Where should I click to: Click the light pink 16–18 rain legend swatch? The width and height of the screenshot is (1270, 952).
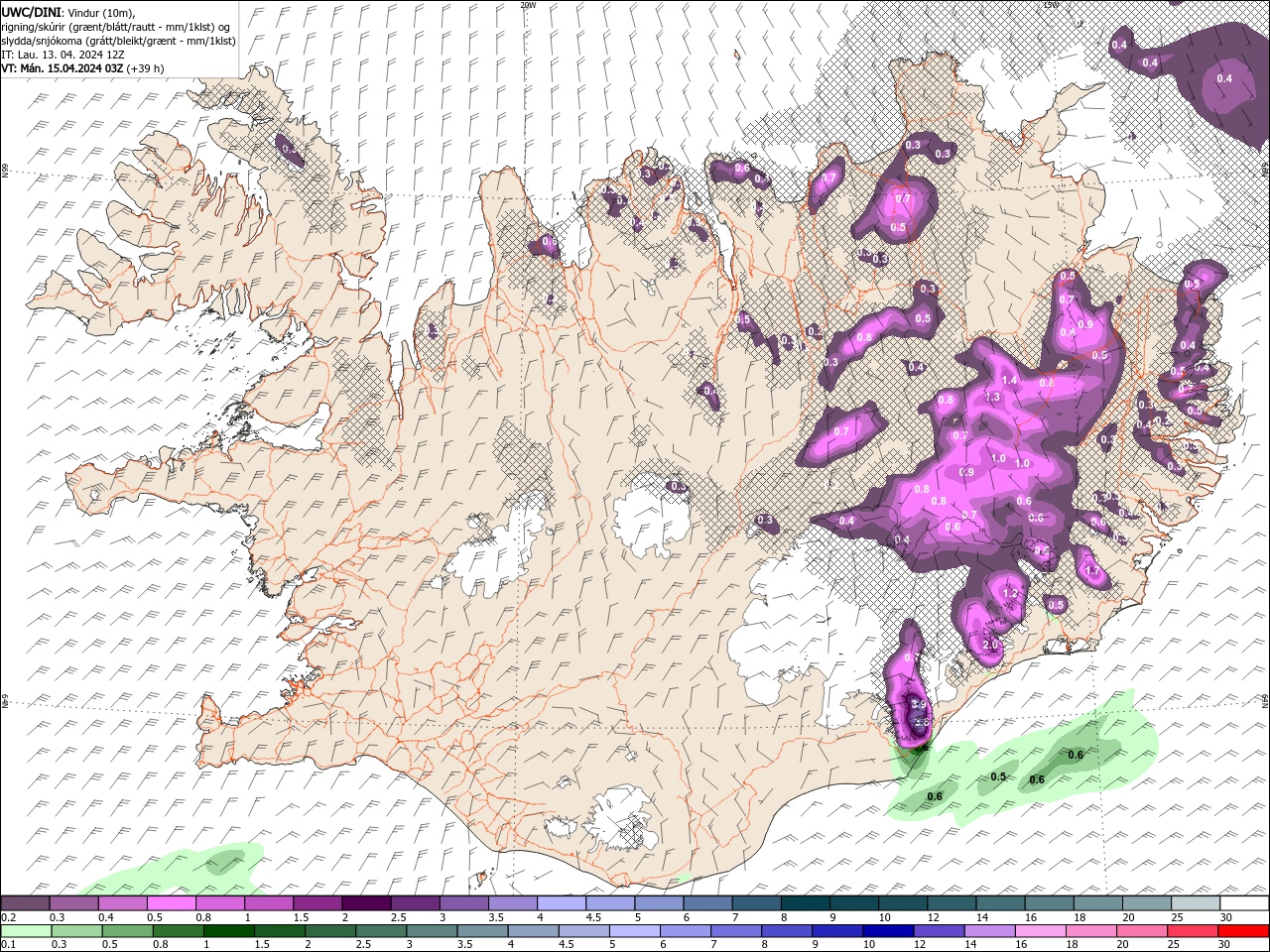tap(1041, 931)
